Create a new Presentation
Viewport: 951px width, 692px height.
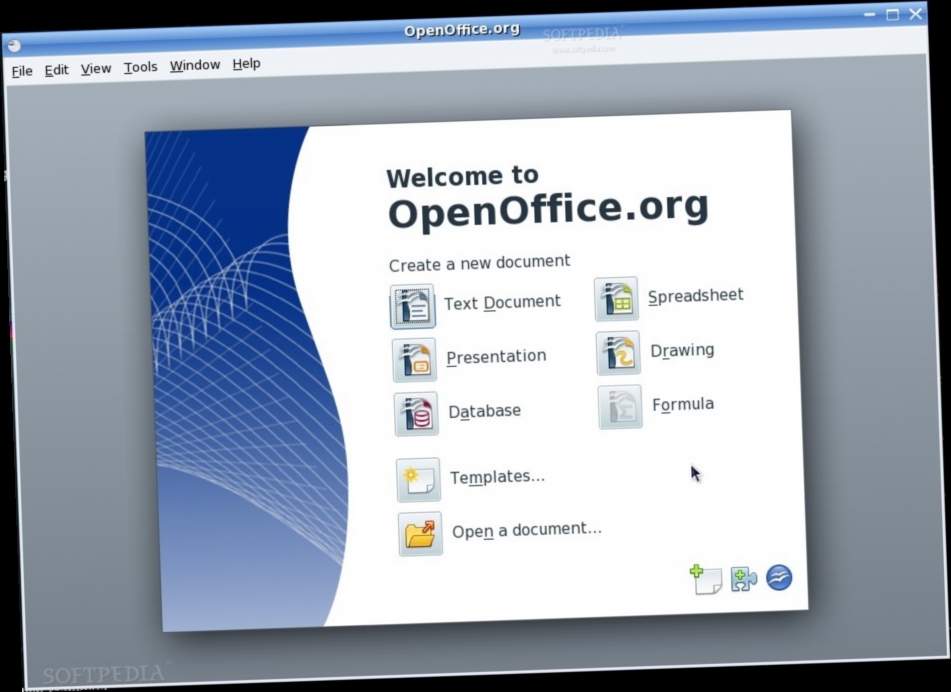click(414, 360)
